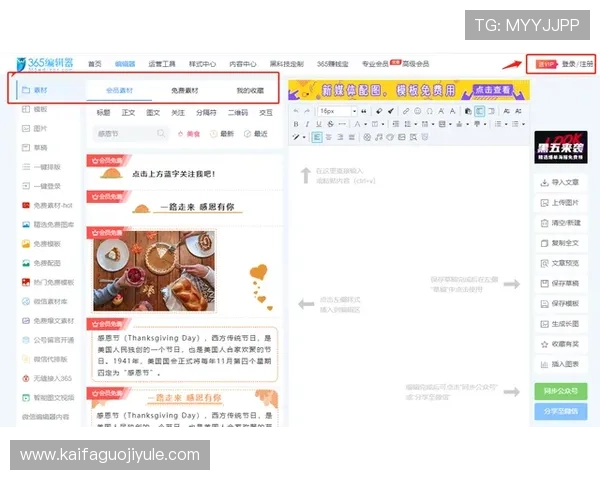Click 登录/注册 link at top right
The height and width of the screenshot is (480, 600).
click(577, 64)
